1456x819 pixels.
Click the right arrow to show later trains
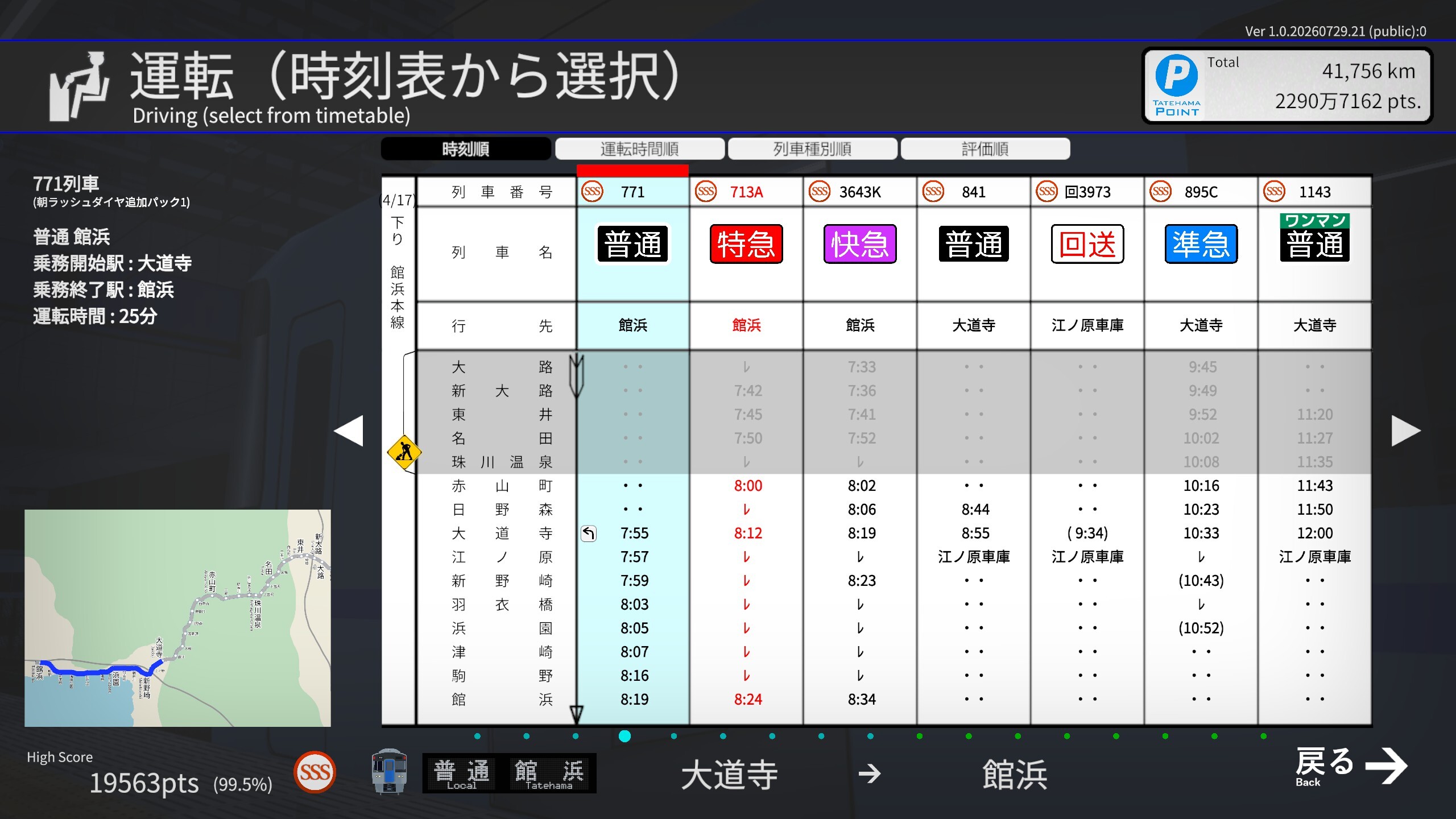(x=1405, y=431)
